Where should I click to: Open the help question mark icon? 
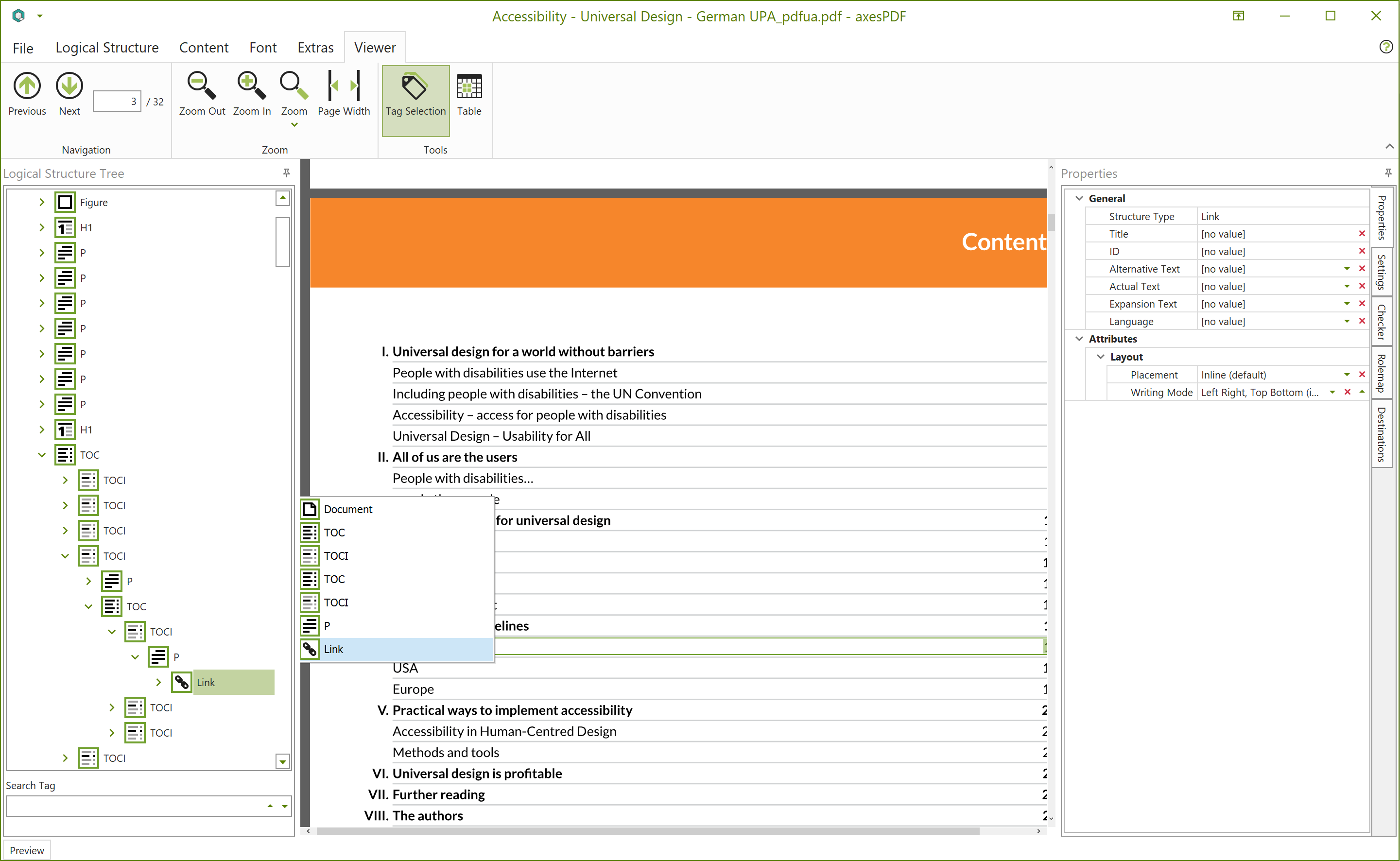pyautogui.click(x=1385, y=47)
